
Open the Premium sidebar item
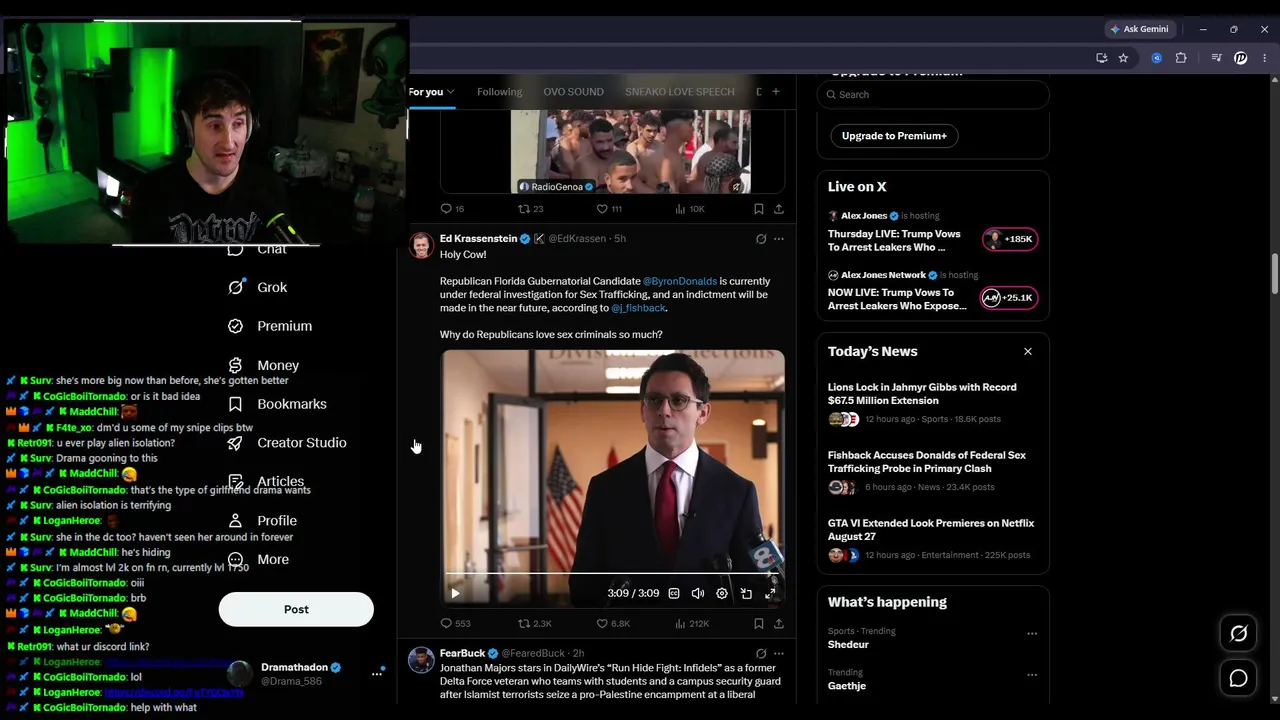tap(270, 326)
